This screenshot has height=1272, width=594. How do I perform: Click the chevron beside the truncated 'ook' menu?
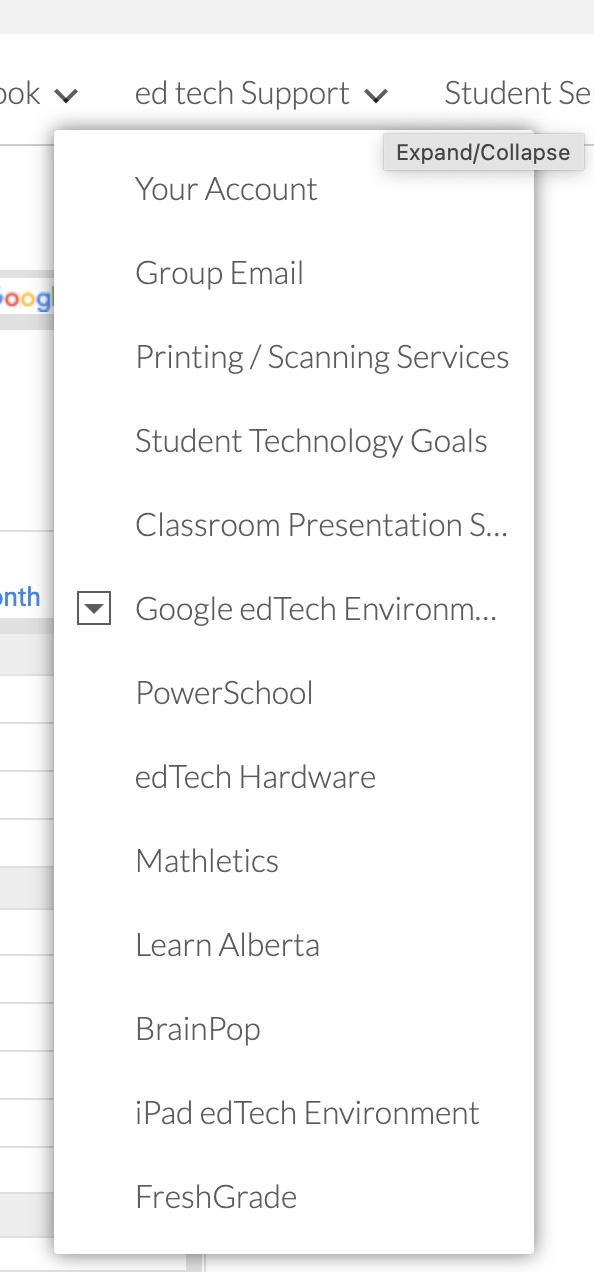(x=66, y=96)
